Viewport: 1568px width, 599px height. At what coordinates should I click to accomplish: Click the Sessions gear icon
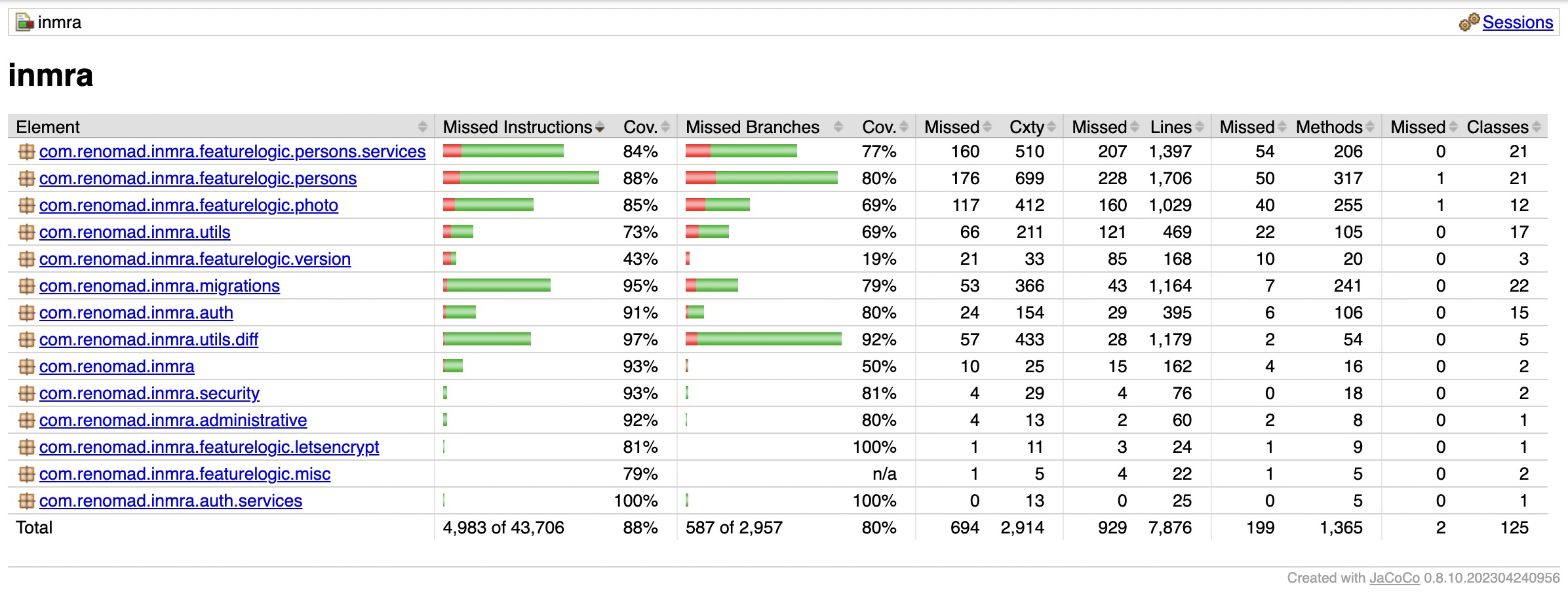point(1469,22)
